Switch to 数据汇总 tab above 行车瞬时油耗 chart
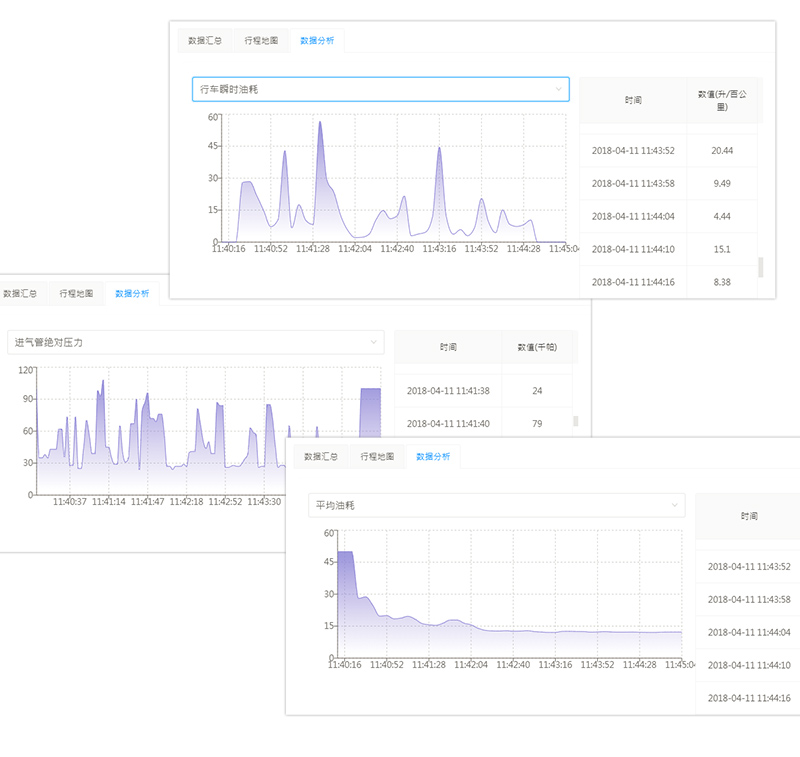 [205, 41]
